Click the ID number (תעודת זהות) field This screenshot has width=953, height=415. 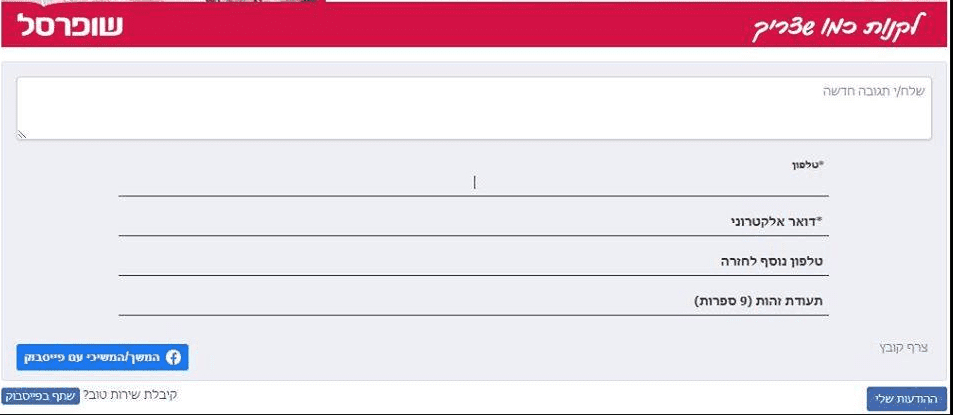(x=473, y=301)
